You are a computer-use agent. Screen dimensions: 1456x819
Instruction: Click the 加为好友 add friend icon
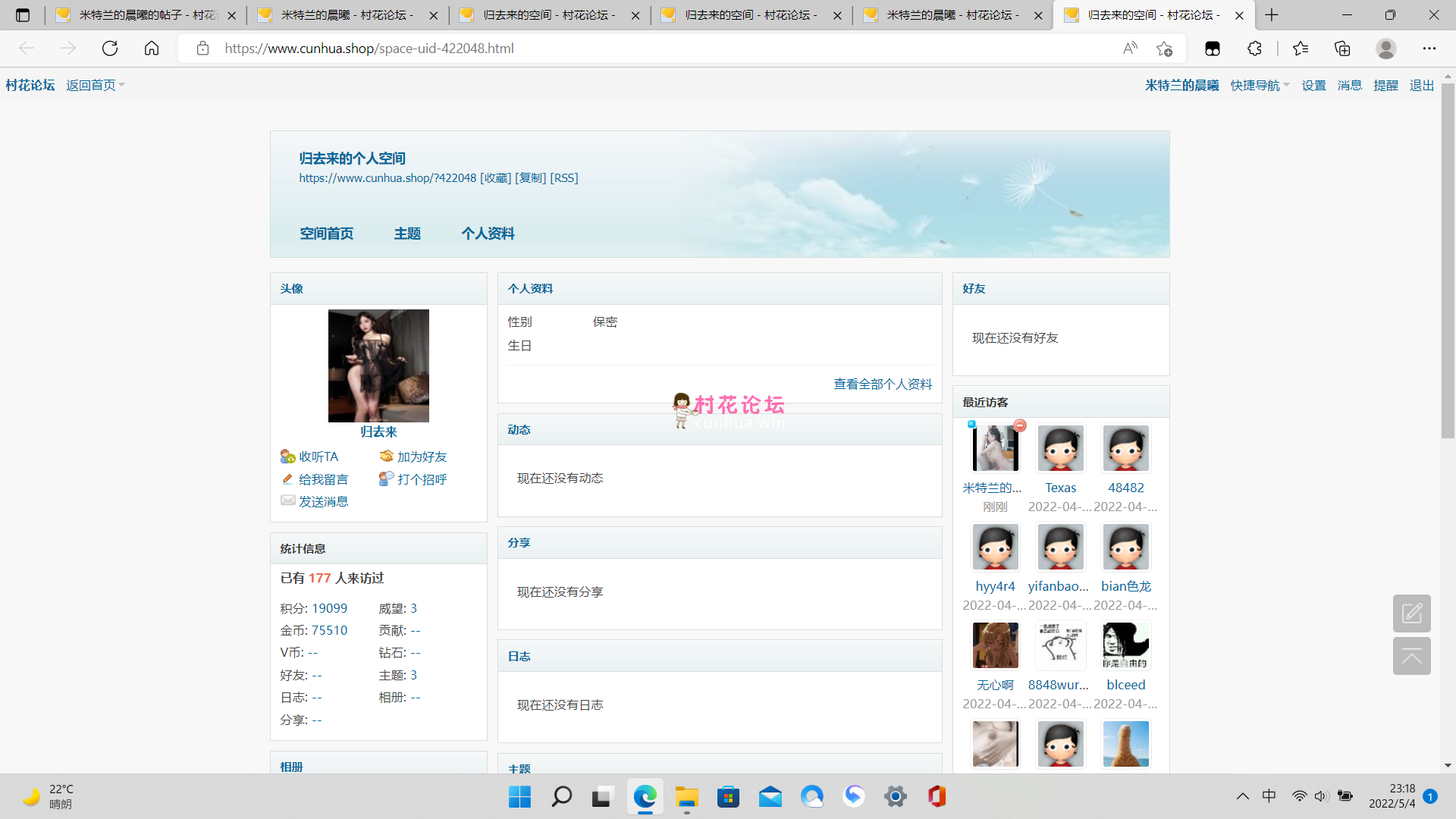click(x=386, y=457)
